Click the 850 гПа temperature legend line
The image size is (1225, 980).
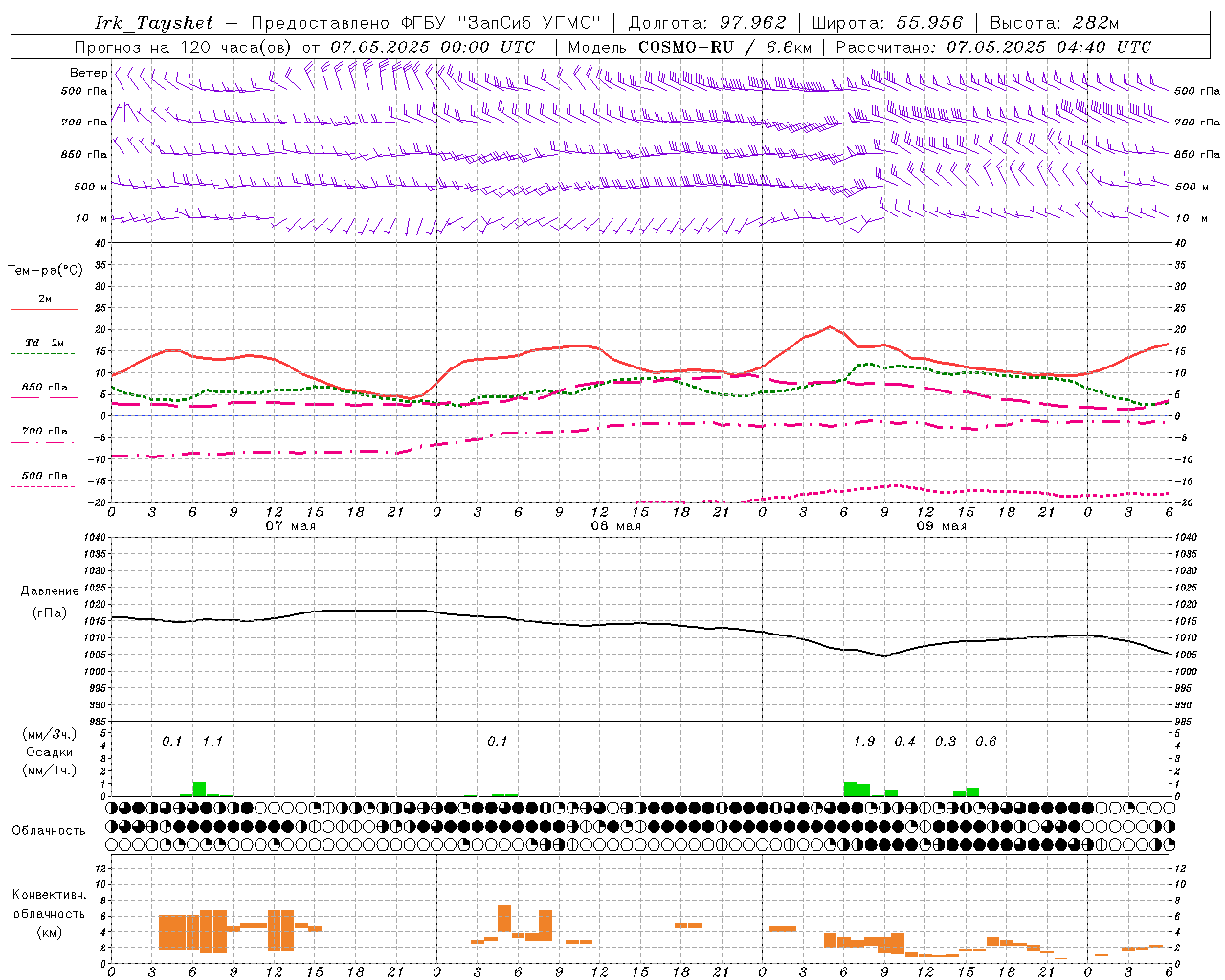(x=42, y=397)
